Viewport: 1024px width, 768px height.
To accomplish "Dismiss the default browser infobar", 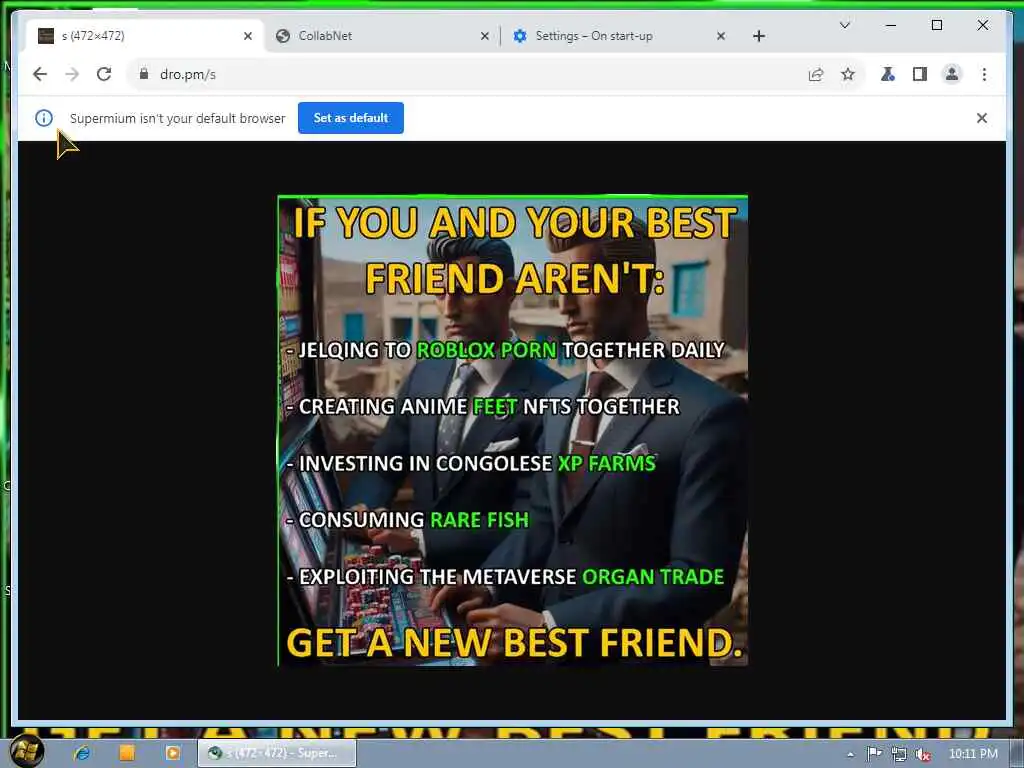I will (982, 118).
